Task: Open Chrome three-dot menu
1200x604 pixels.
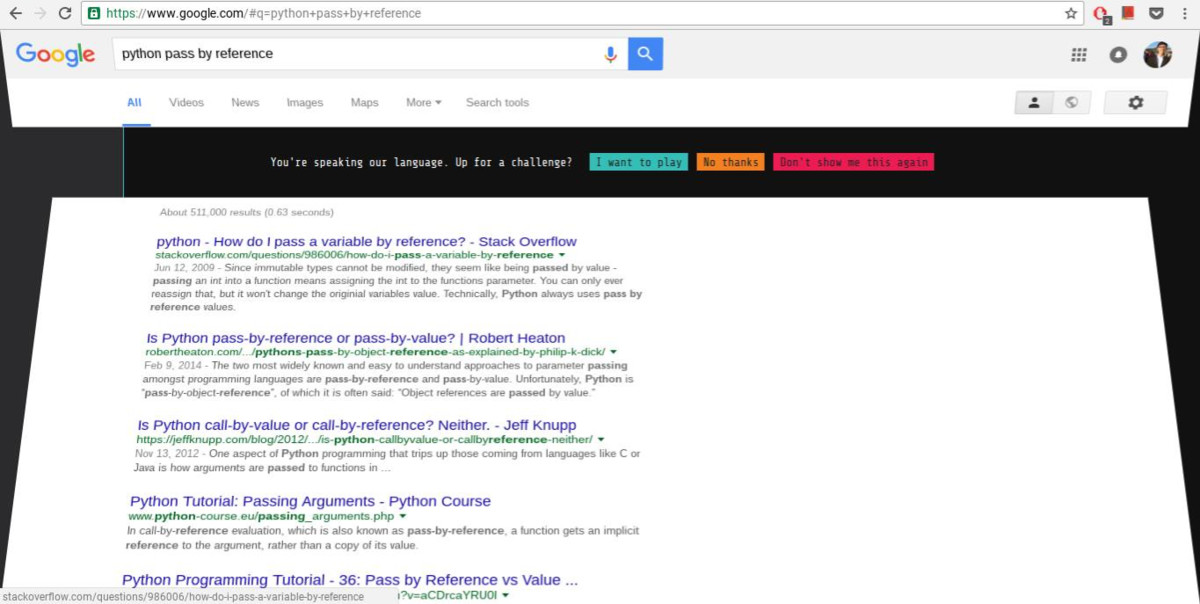Action: [x=1183, y=14]
